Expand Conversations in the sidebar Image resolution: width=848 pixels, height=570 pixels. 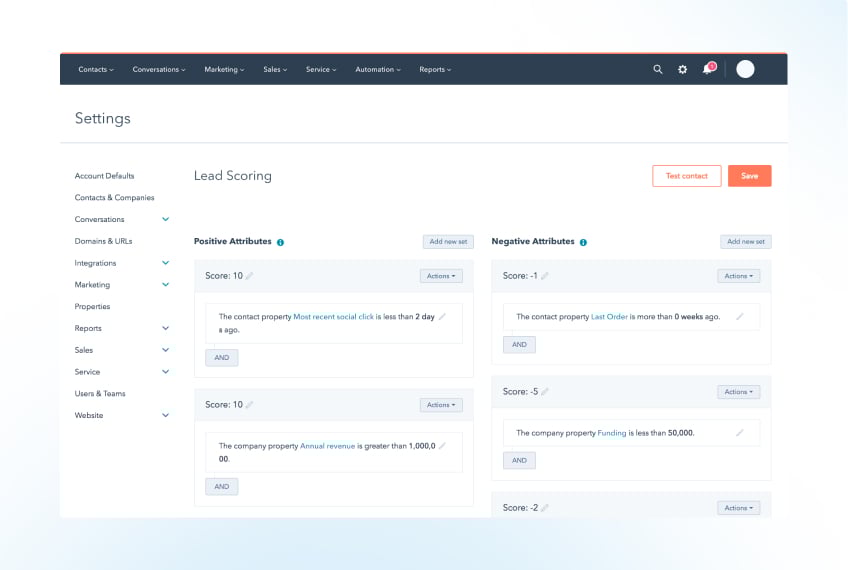click(166, 219)
